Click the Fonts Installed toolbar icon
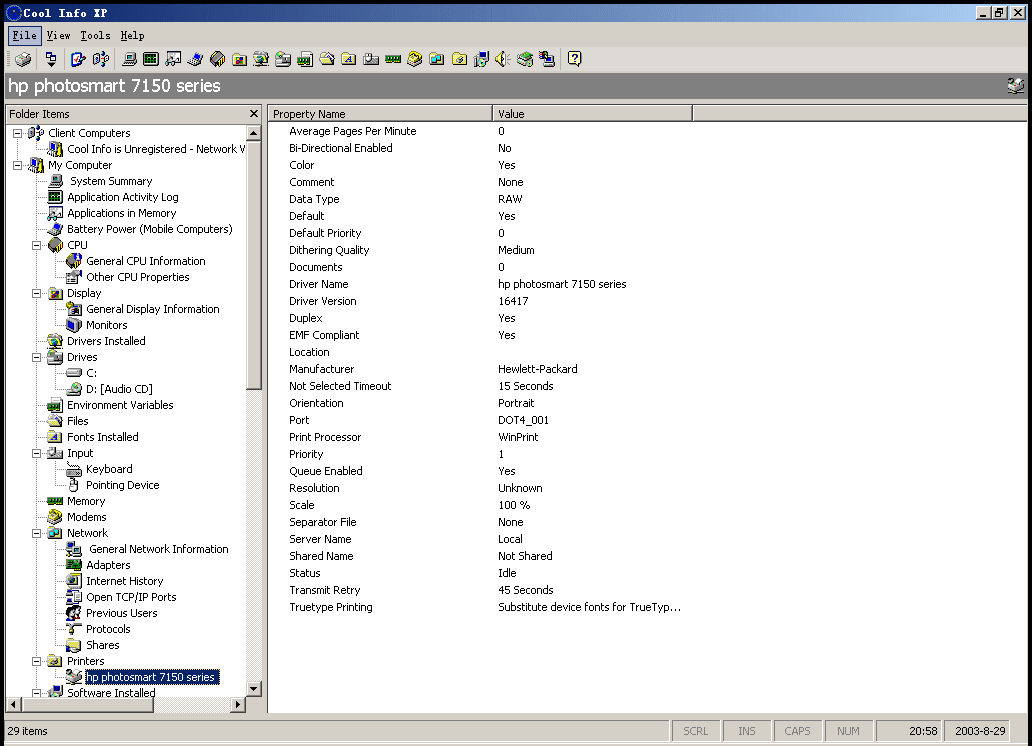Screen dimensions: 1032x746 349,59
